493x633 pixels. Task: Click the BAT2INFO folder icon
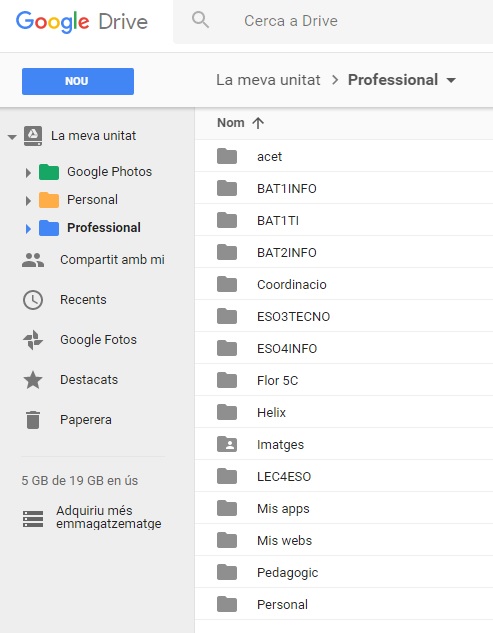pos(227,252)
